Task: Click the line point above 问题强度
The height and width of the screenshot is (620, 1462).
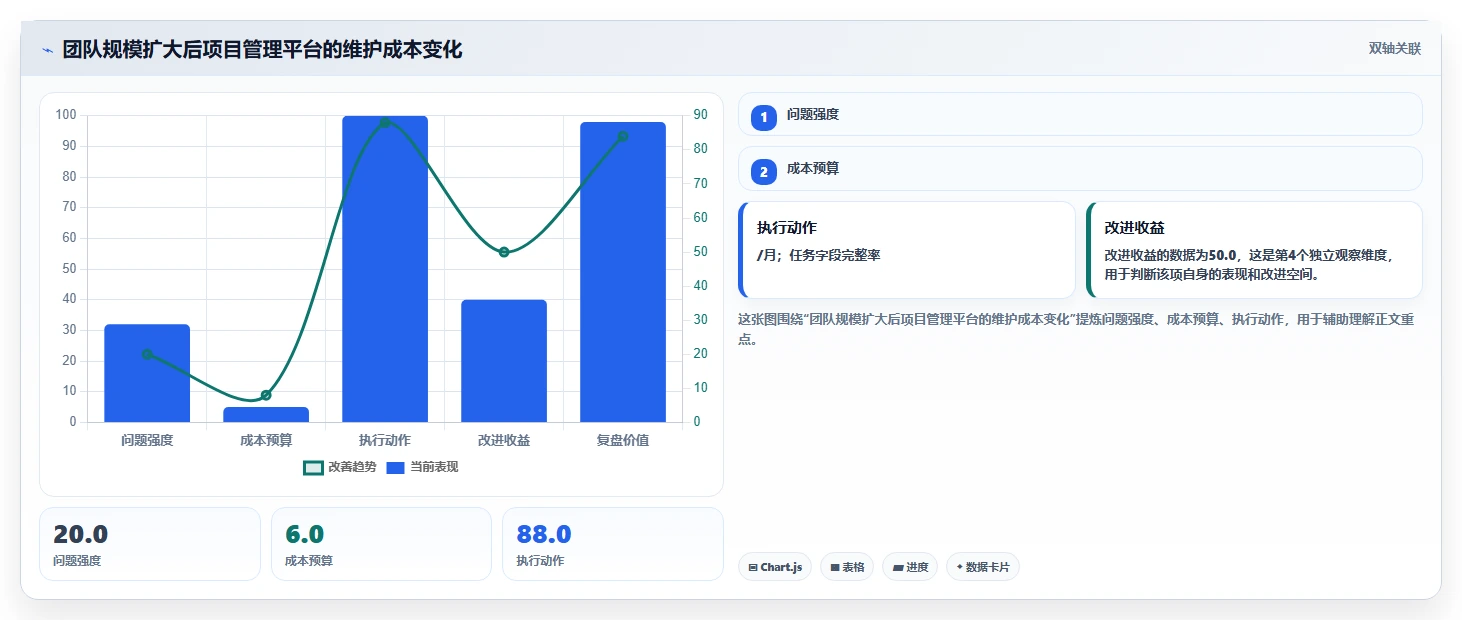Action: pos(147,354)
